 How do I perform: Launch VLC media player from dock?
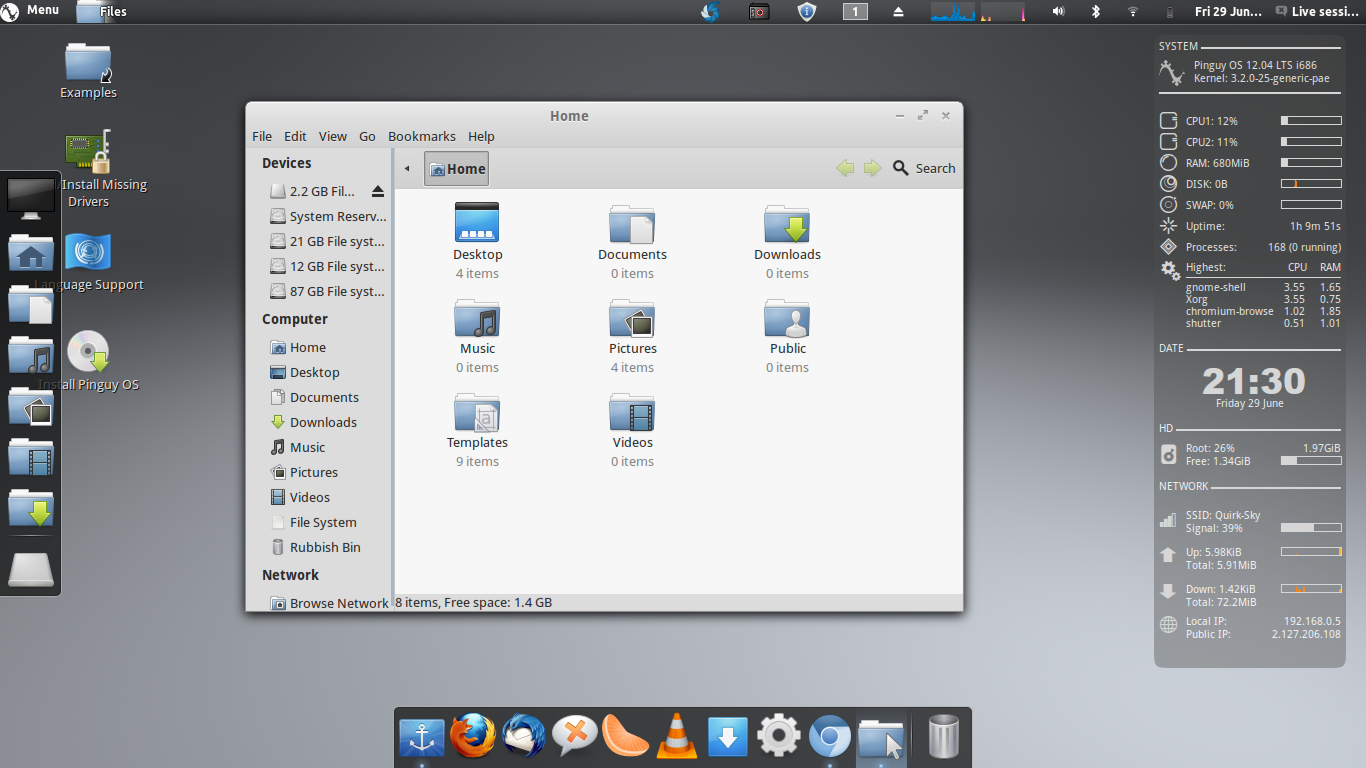(677, 738)
